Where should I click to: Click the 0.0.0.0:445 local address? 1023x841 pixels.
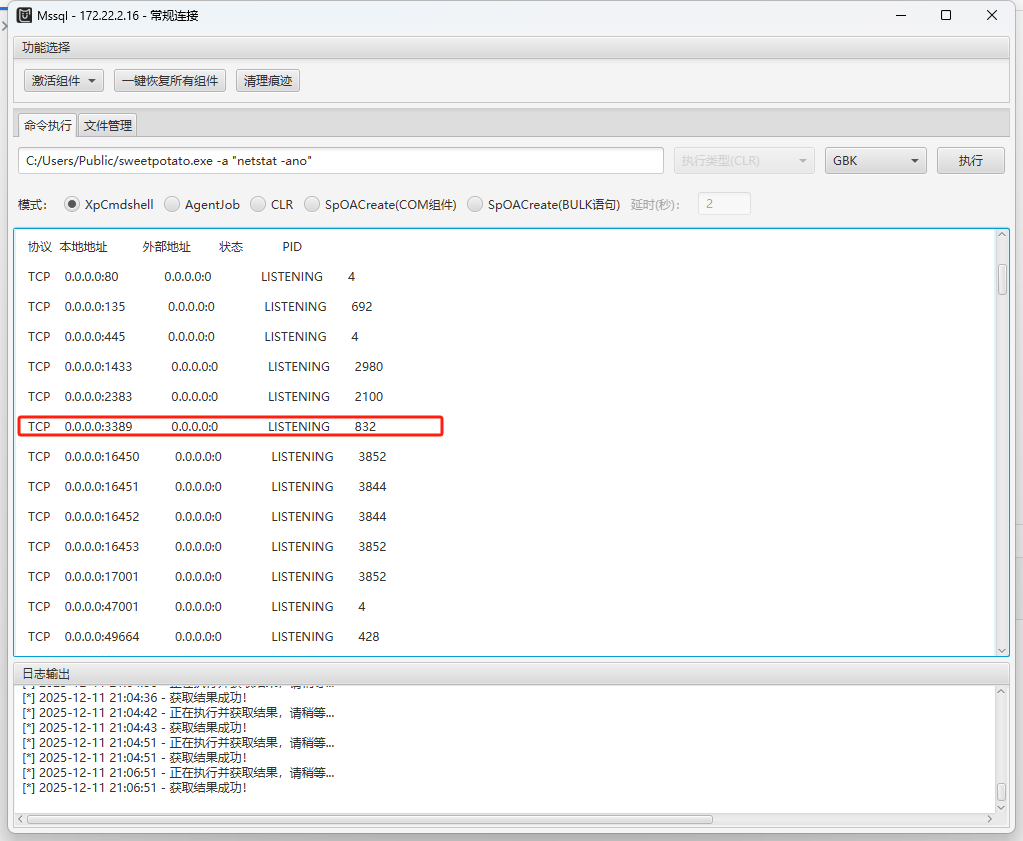point(95,337)
